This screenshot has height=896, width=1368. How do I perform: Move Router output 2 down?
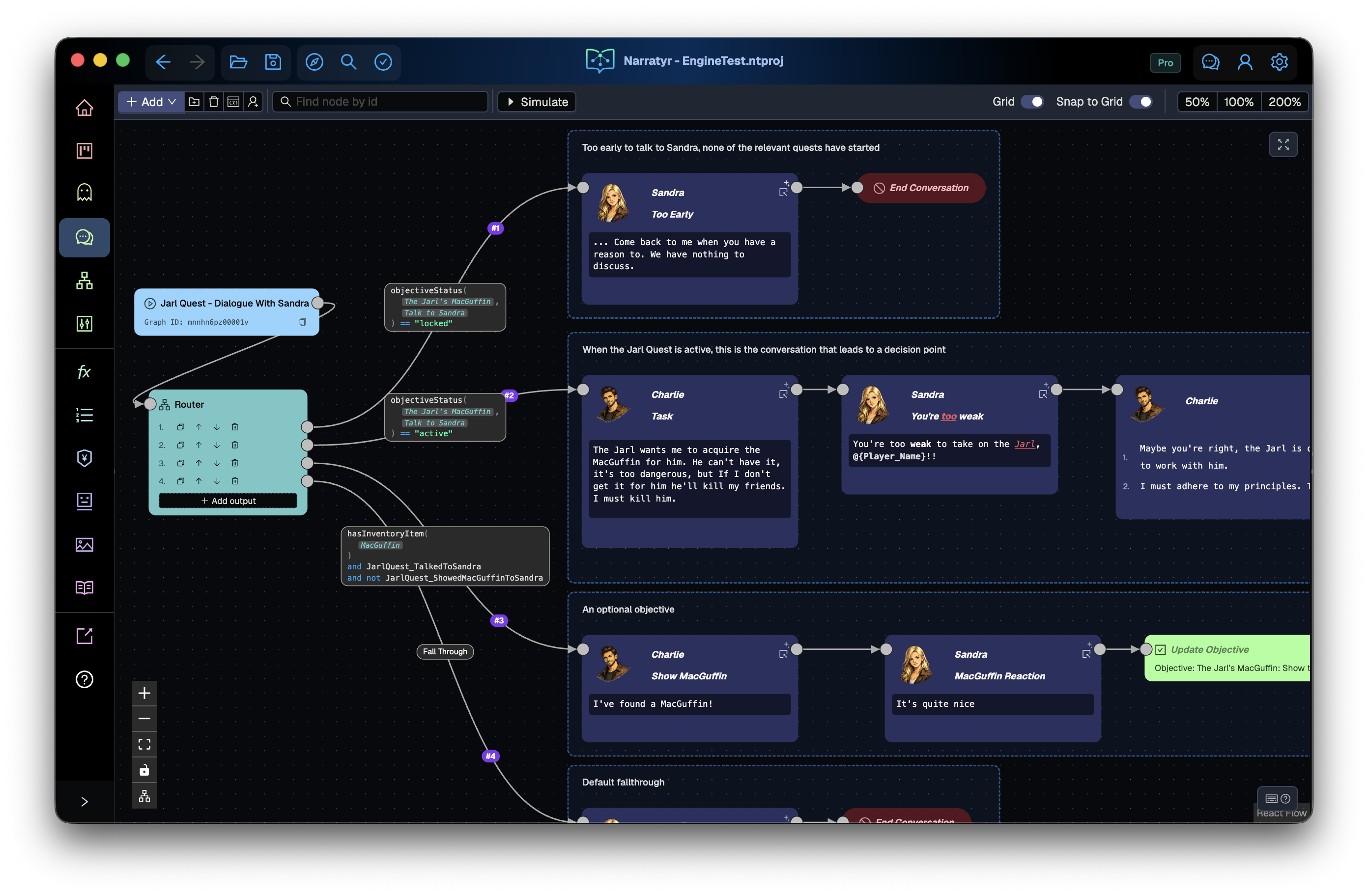(x=217, y=445)
